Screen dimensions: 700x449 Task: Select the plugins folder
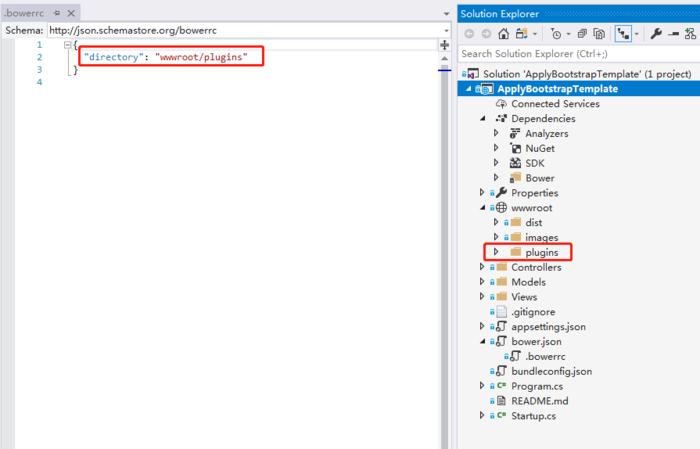(541, 253)
